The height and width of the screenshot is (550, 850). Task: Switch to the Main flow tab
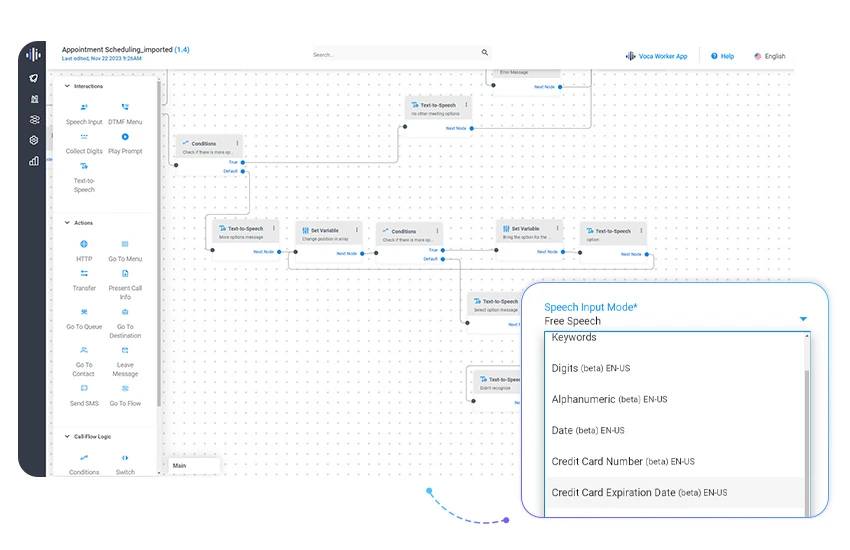point(180,465)
